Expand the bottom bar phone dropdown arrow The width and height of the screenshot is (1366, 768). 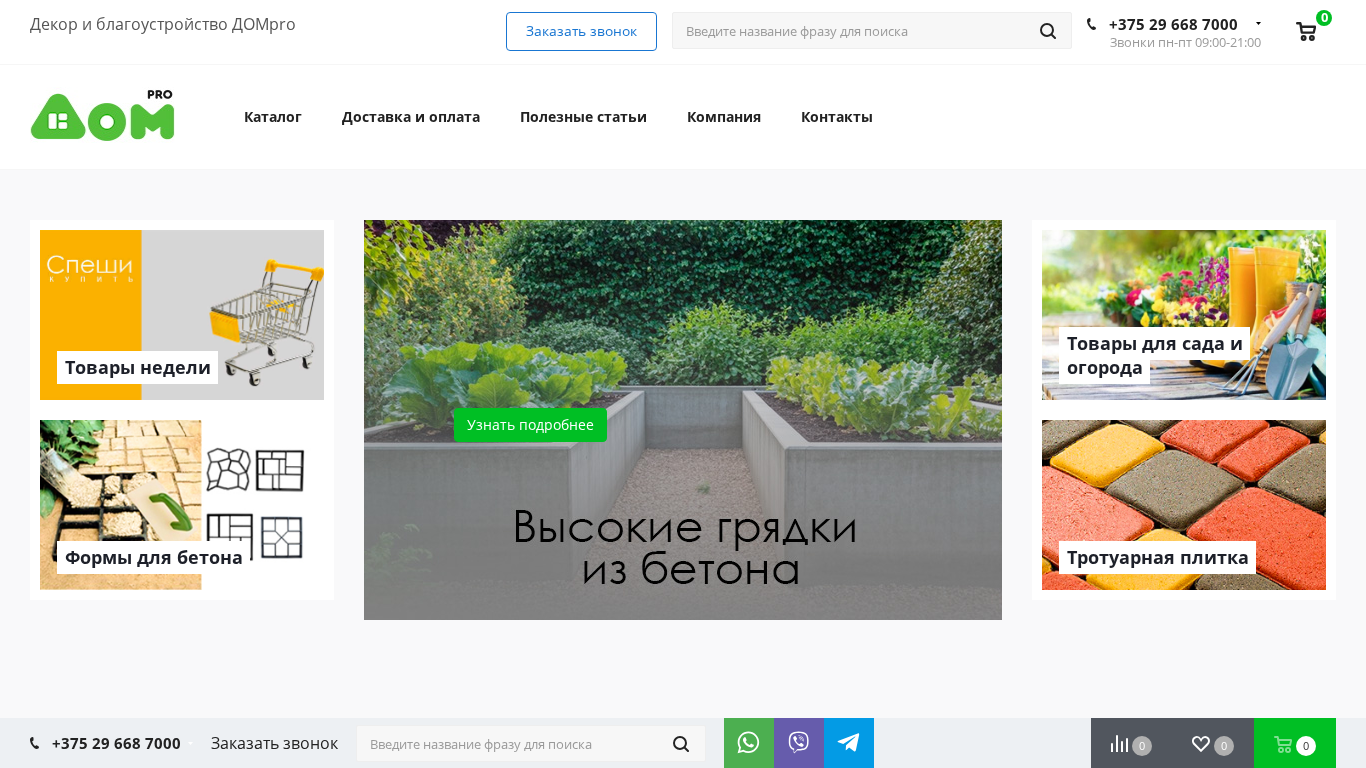pyautogui.click(x=190, y=743)
